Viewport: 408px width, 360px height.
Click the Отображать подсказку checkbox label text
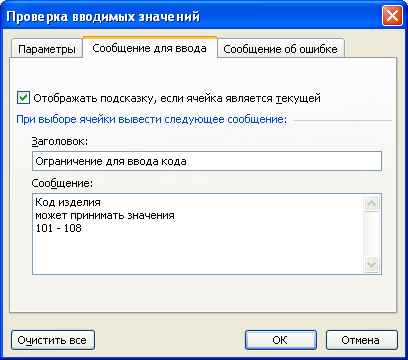(x=177, y=98)
